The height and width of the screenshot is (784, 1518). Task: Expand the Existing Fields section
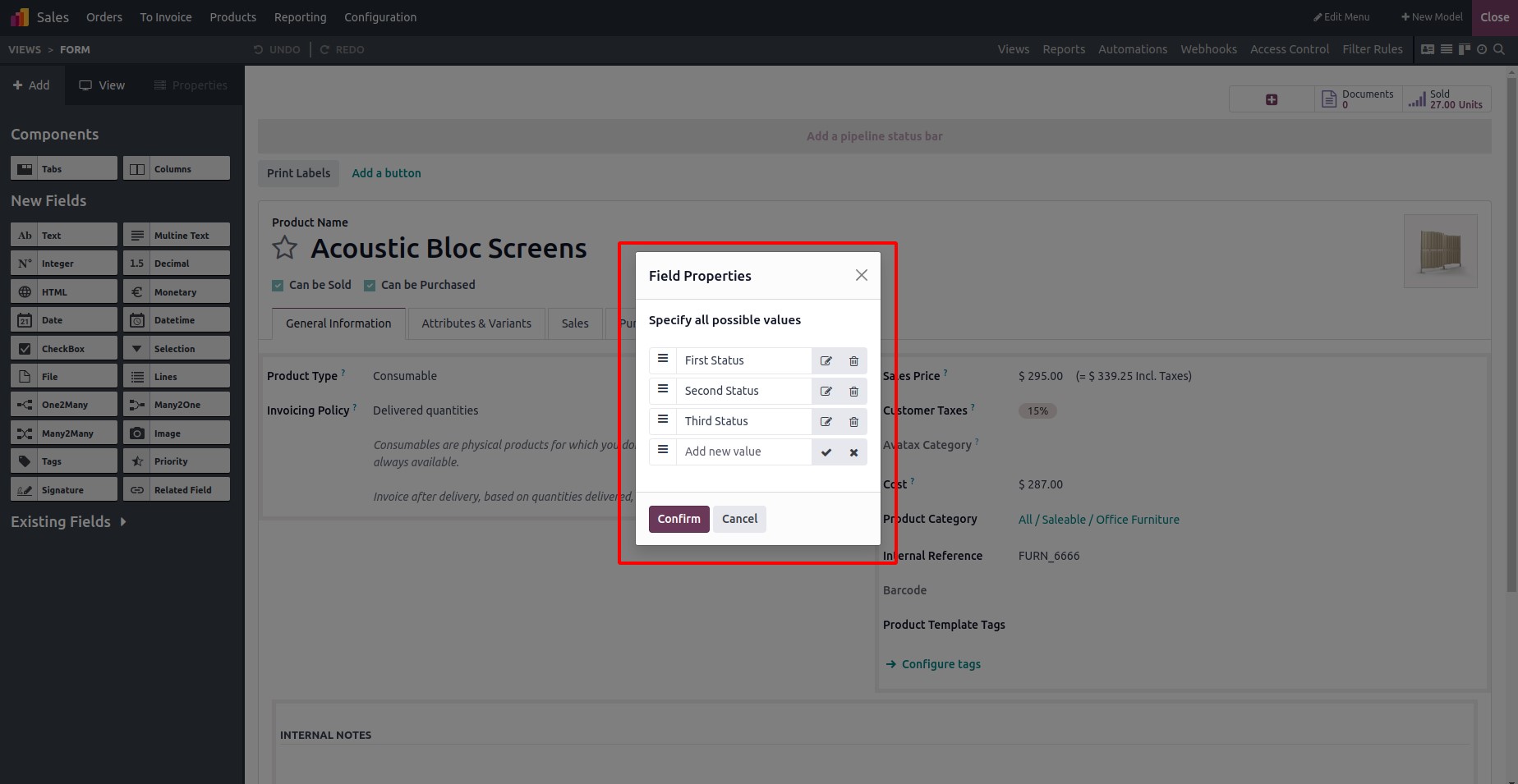69,522
